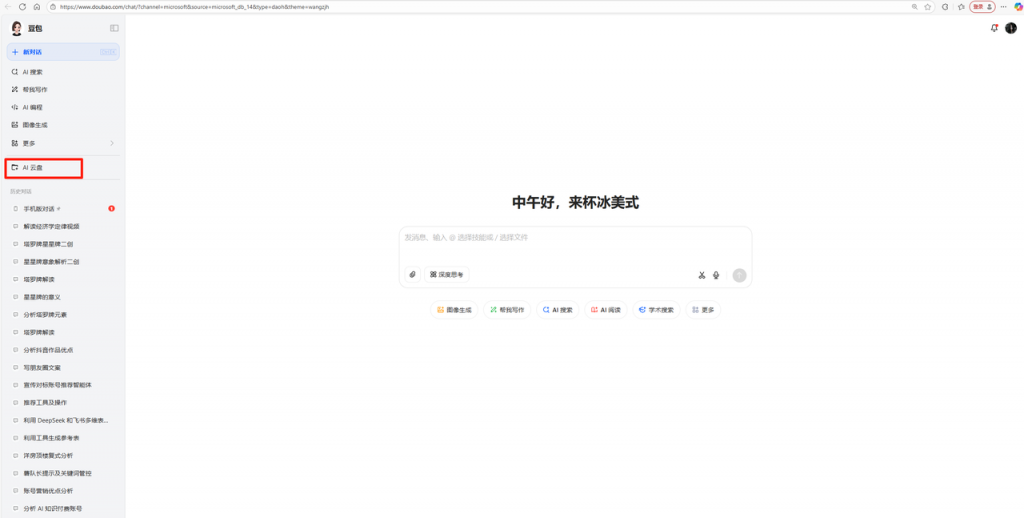1024x518 pixels.
Task: Start a new chat with 新对话
Action: tap(63, 52)
